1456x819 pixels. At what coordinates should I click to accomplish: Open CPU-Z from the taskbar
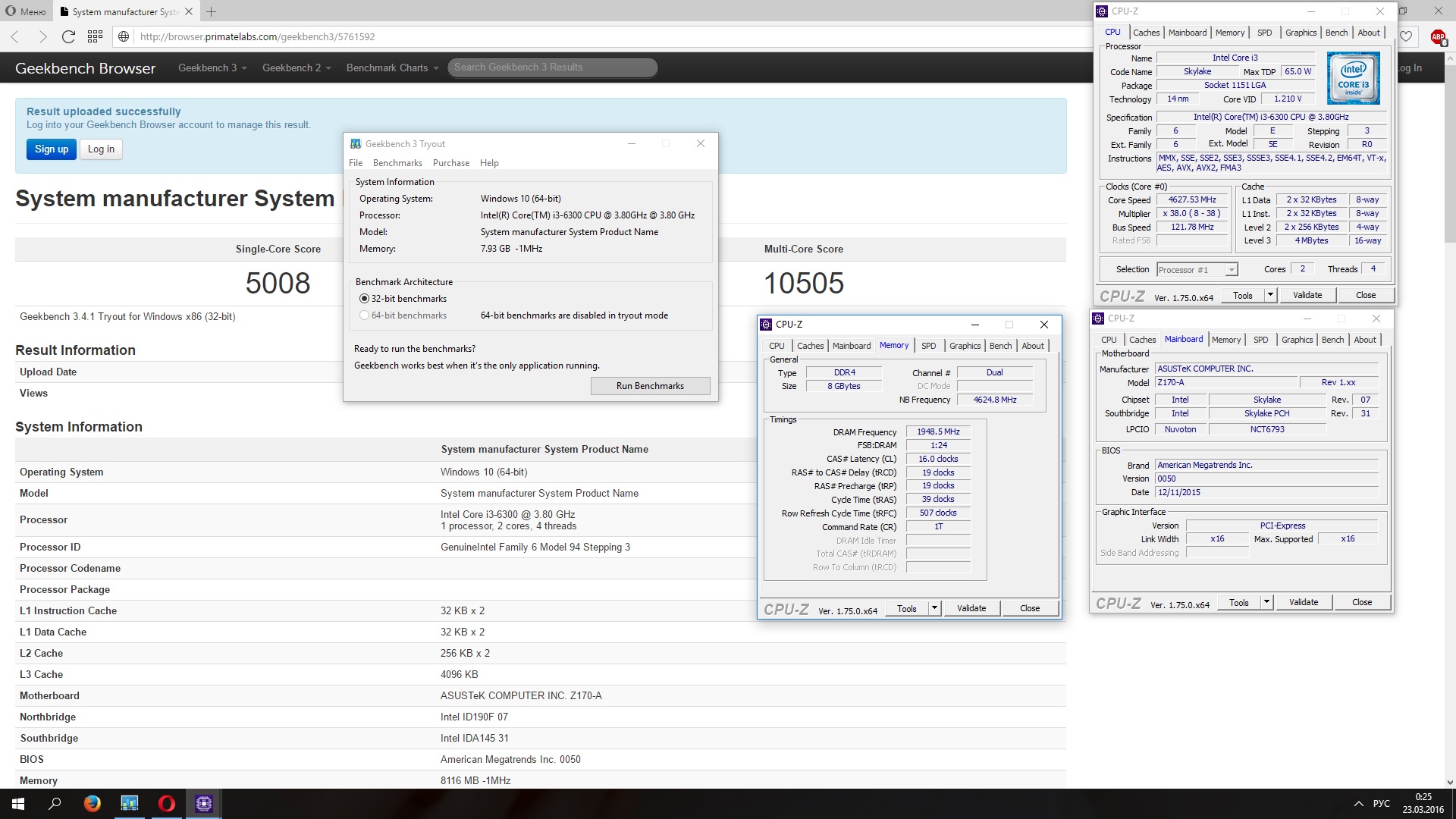pyautogui.click(x=203, y=804)
